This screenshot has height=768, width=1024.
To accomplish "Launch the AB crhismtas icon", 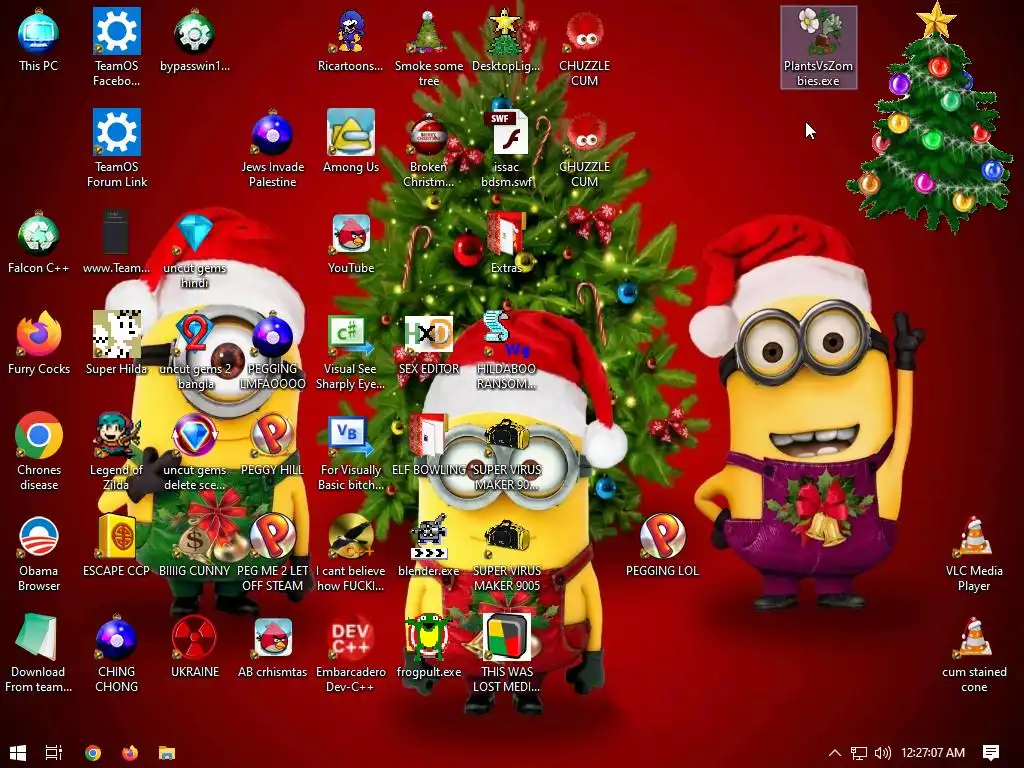I will click(x=272, y=647).
